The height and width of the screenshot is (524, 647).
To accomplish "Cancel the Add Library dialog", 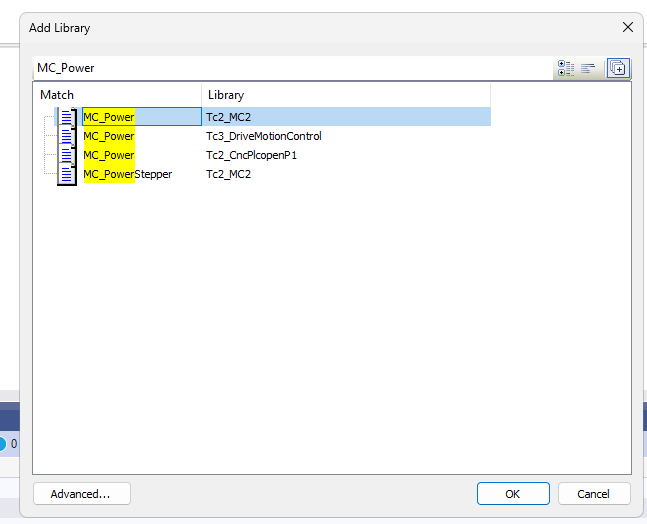I will (x=594, y=494).
